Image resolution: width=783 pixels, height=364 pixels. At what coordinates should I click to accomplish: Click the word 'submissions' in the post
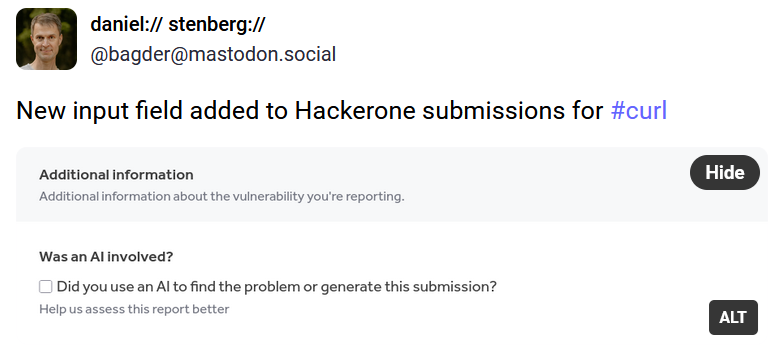point(494,111)
